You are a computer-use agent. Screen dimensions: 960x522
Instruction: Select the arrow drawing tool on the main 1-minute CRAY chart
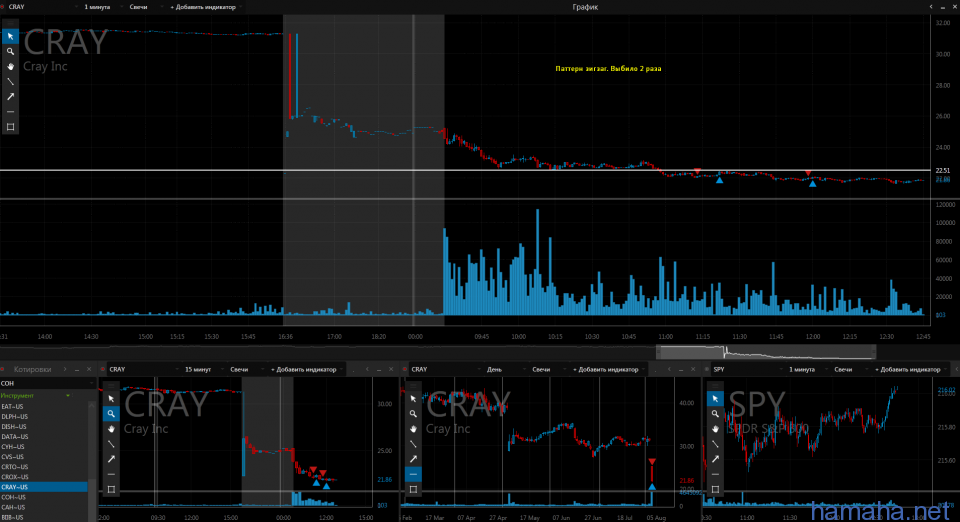tap(10, 97)
